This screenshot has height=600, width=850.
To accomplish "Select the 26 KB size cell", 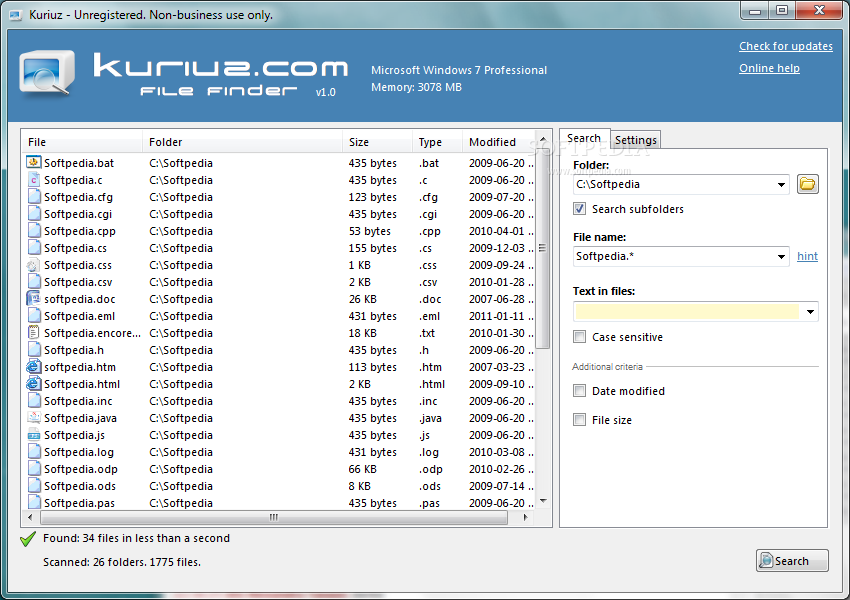I will tap(363, 299).
